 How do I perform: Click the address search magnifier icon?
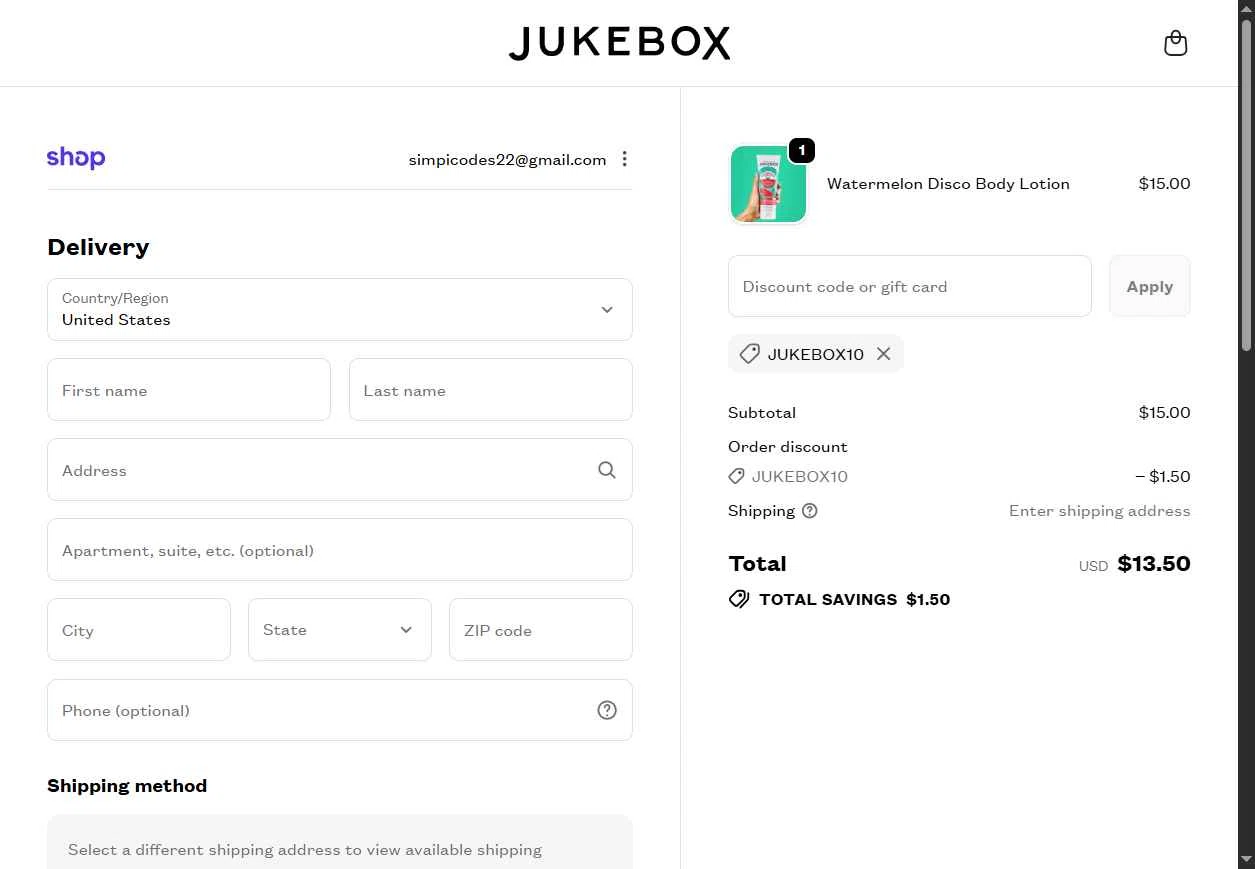click(607, 470)
